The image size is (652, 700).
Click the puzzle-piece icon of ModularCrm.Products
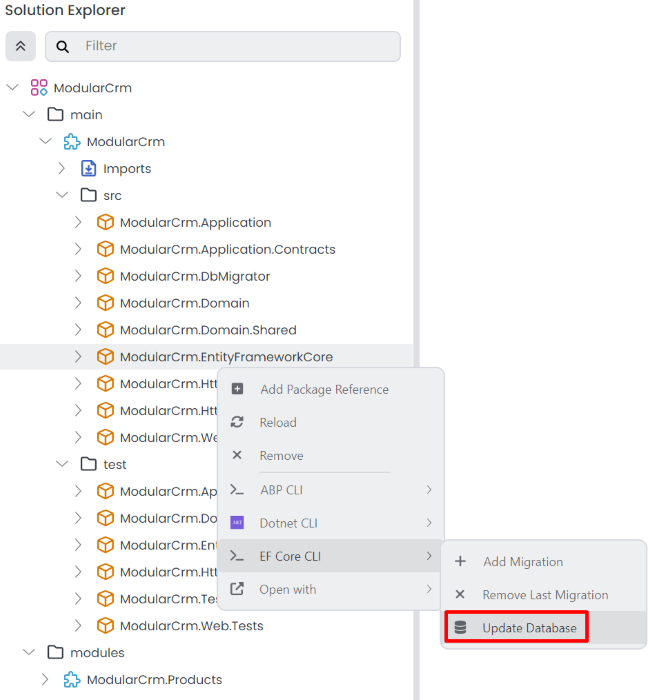[72, 679]
